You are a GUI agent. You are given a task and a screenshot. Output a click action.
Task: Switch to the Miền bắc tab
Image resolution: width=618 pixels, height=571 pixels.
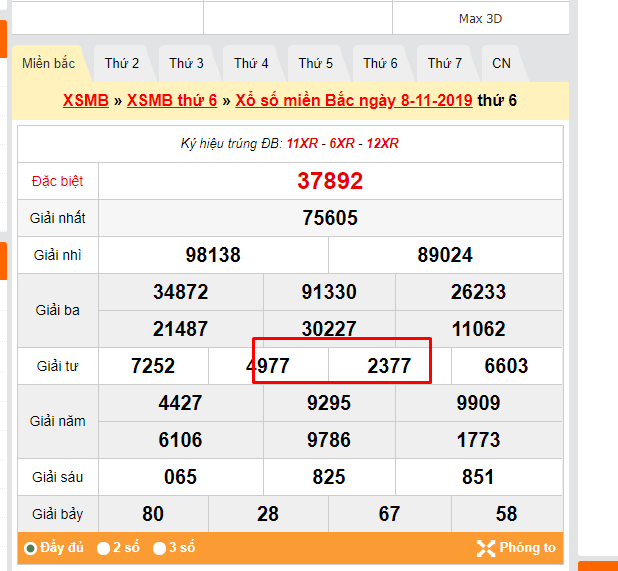[49, 63]
